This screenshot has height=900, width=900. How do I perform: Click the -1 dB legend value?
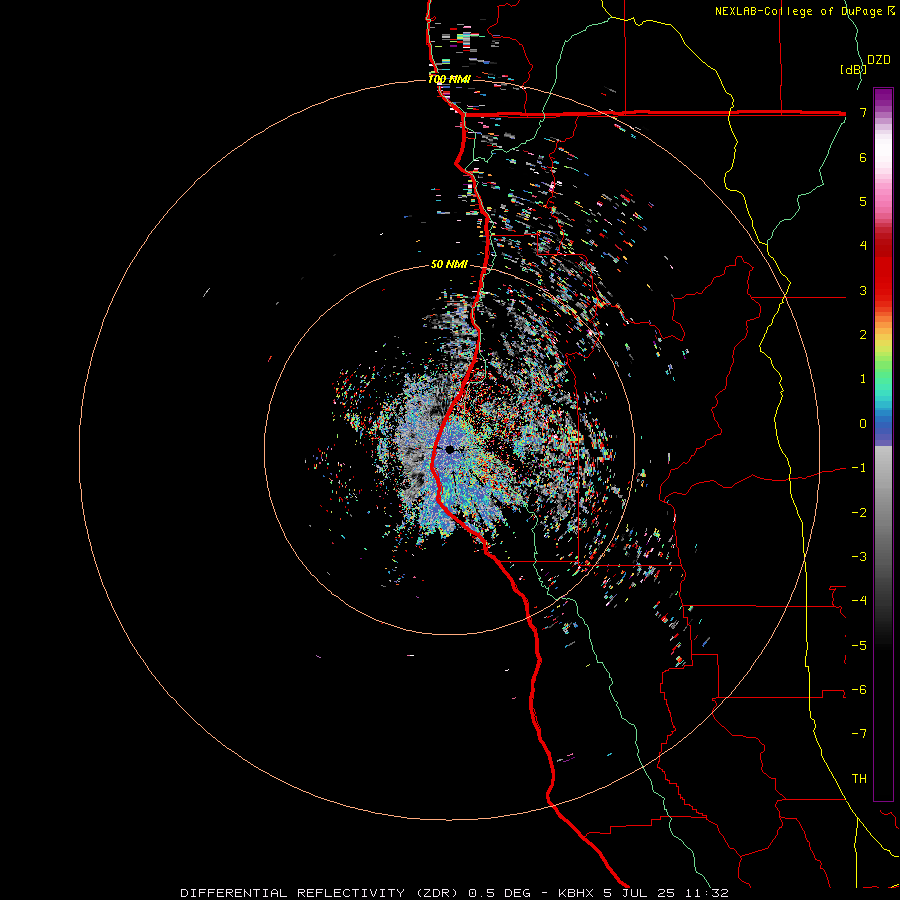coord(859,468)
